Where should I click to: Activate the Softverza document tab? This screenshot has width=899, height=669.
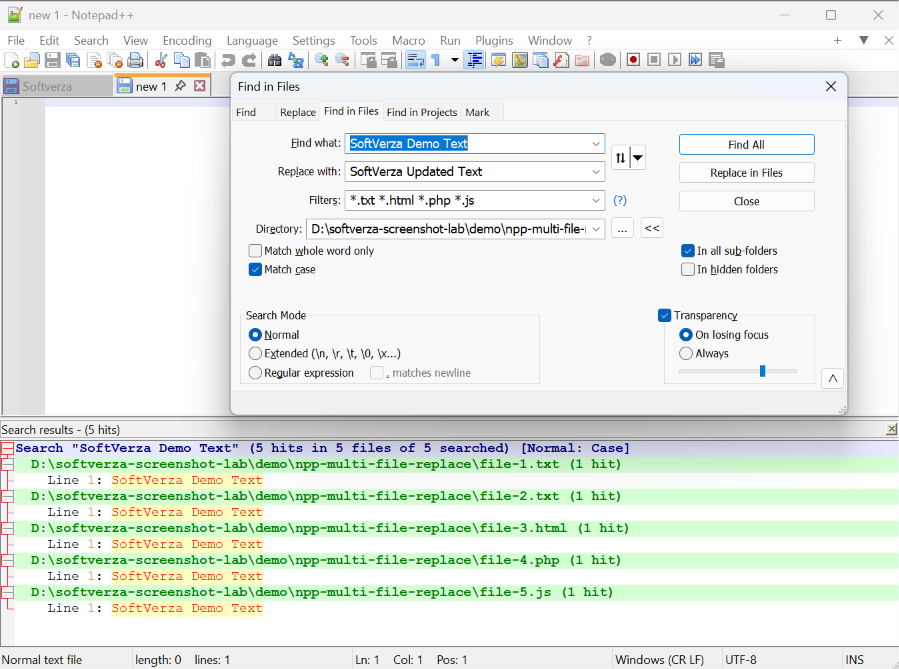(57, 86)
